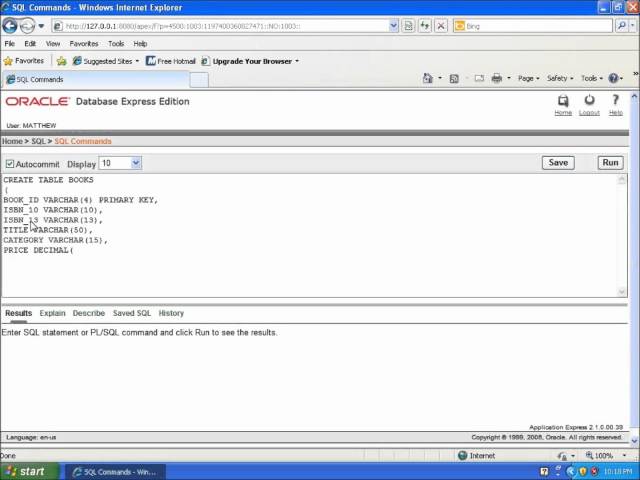Click the SQL editor vertical scrollbar
This screenshot has height=480, width=640.
622,236
